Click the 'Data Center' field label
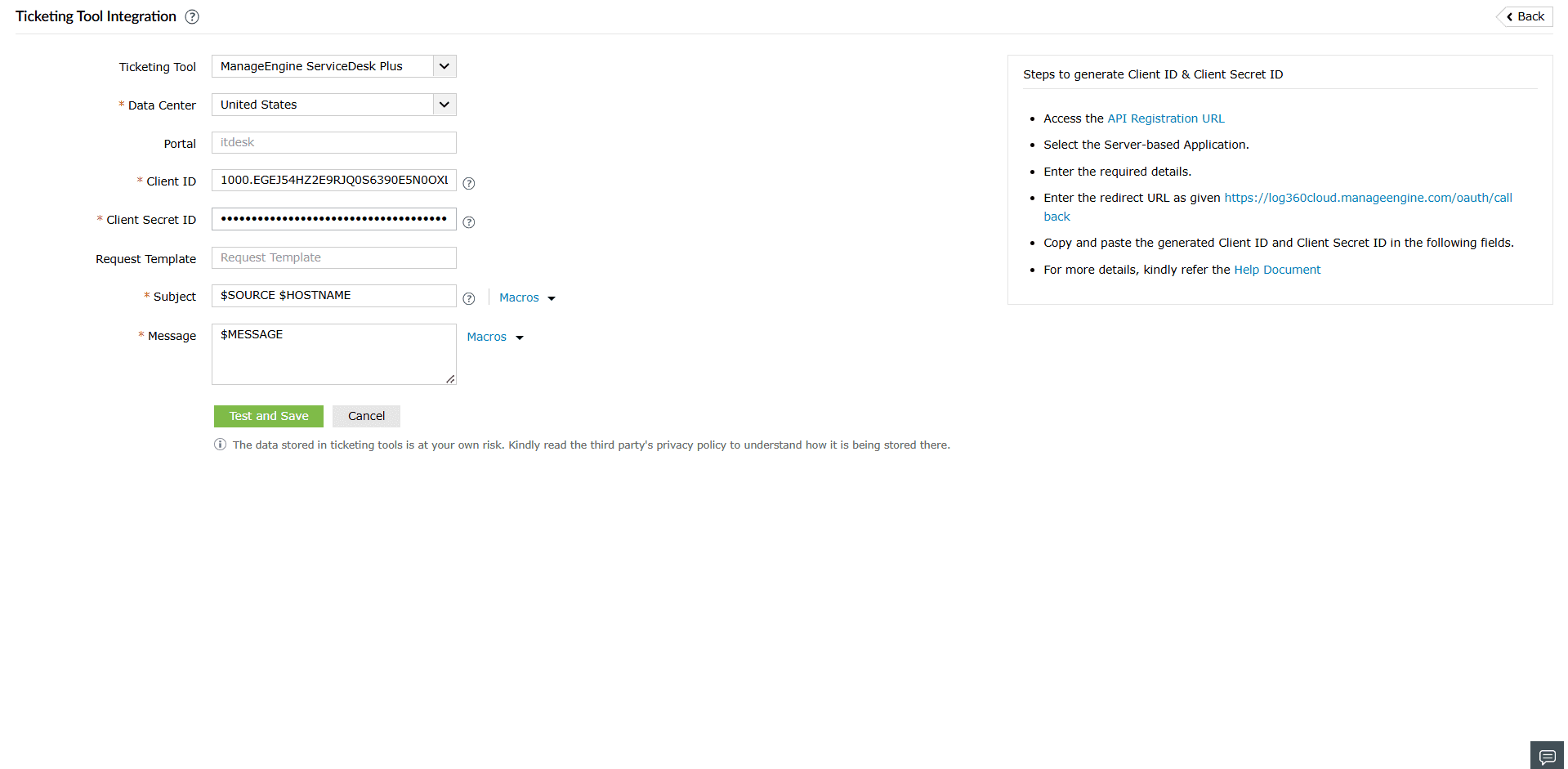 [x=162, y=105]
